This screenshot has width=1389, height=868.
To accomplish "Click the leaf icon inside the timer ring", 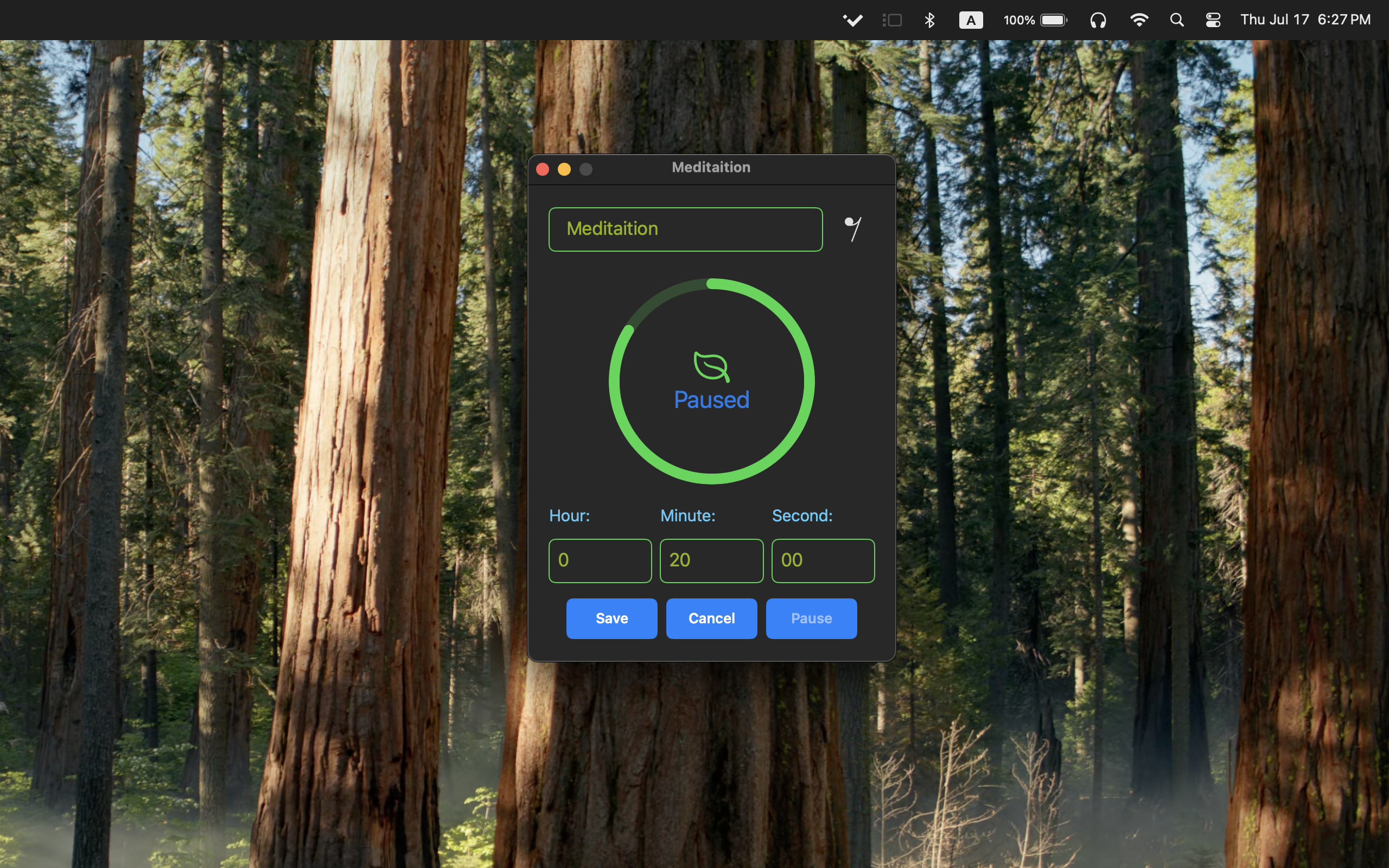I will pyautogui.click(x=712, y=367).
